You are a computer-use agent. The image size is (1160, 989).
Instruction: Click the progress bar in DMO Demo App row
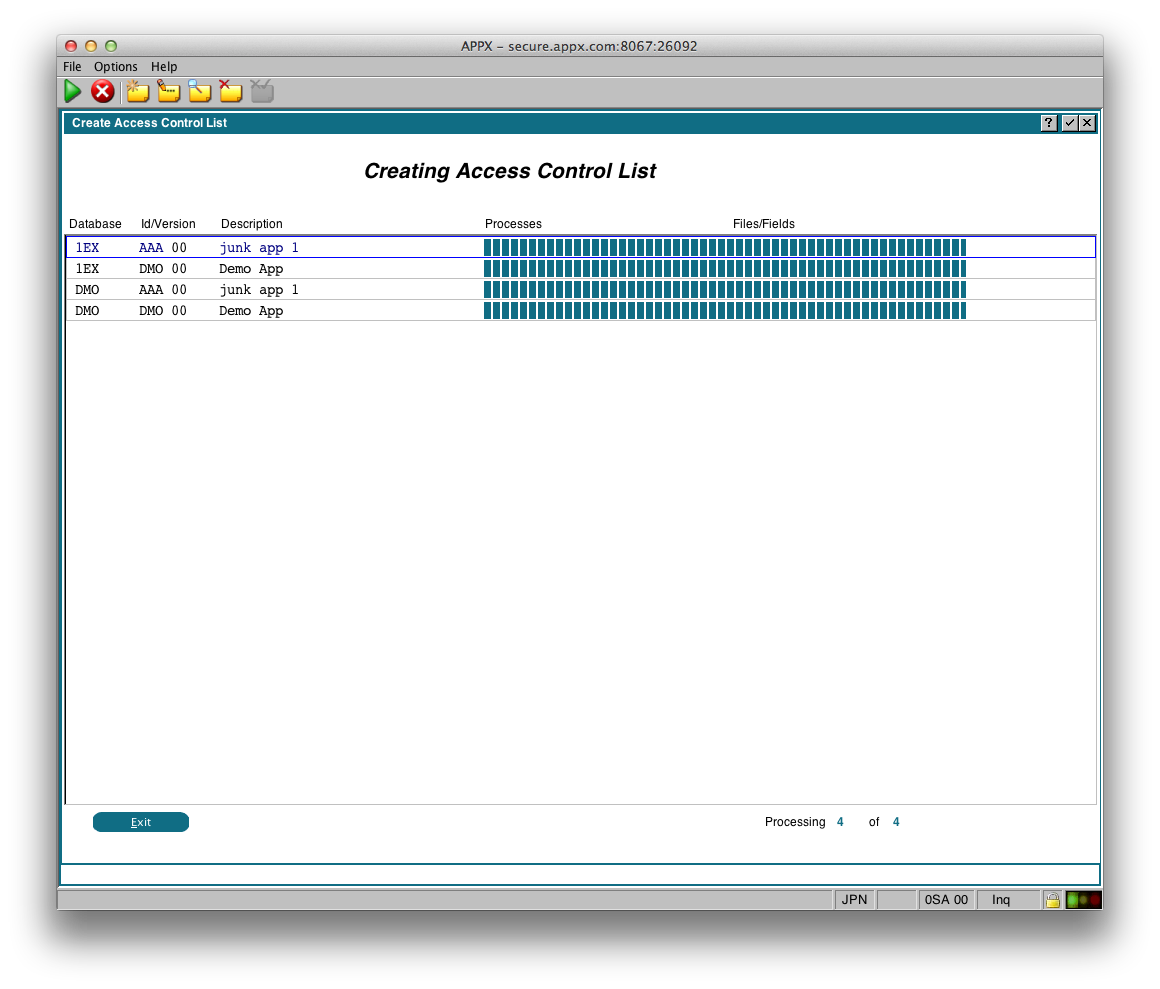725,311
